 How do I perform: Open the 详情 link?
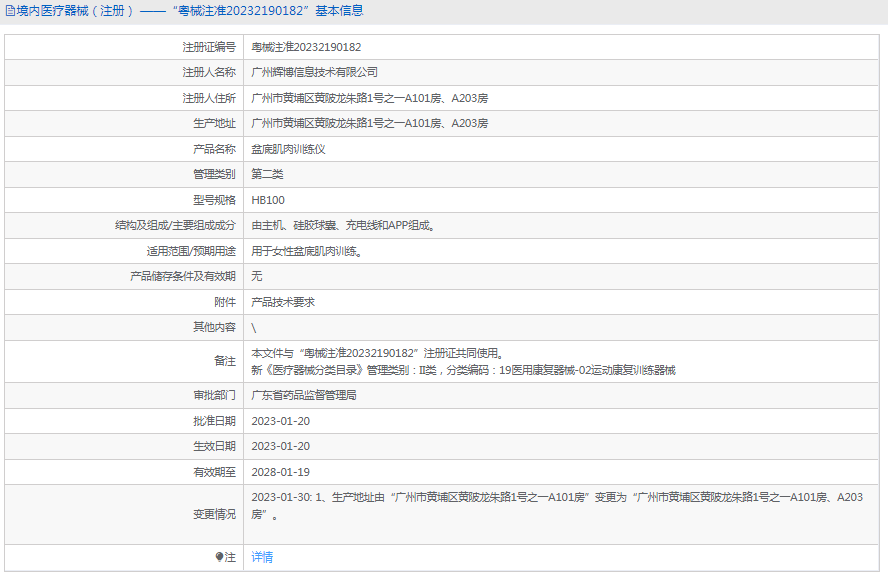coord(262,557)
